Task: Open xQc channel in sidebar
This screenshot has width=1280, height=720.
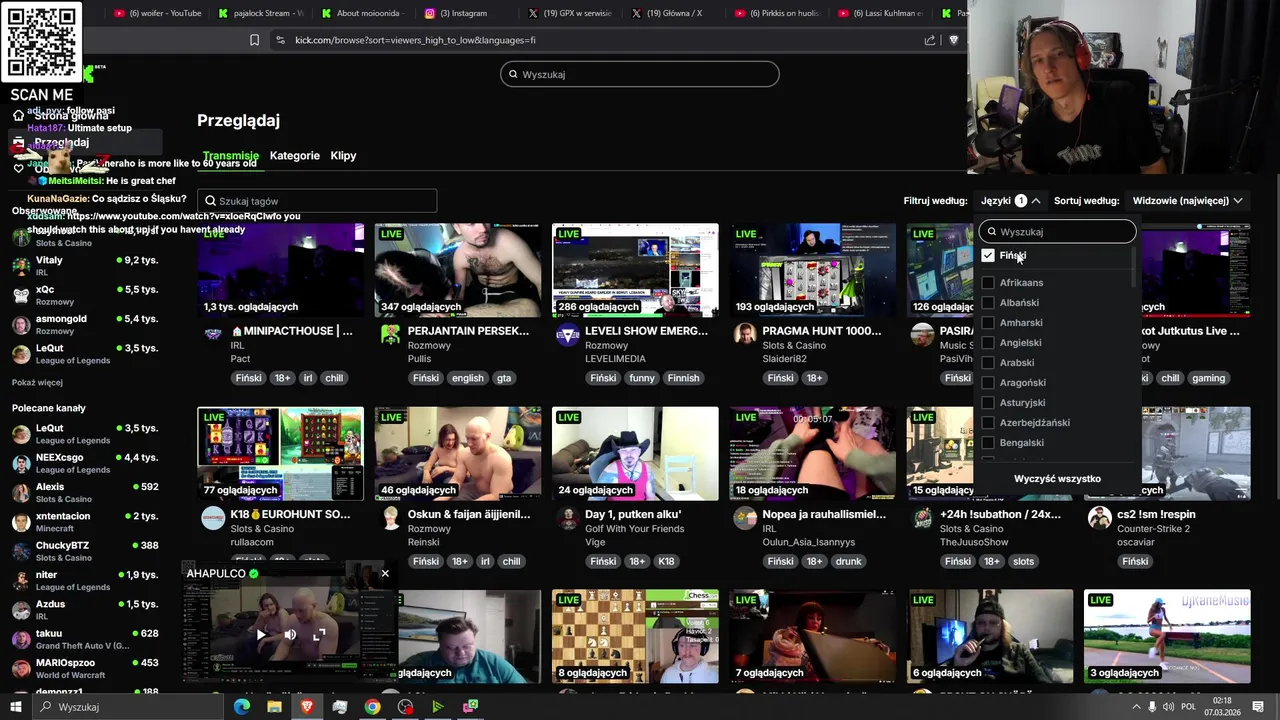Action: (x=85, y=295)
